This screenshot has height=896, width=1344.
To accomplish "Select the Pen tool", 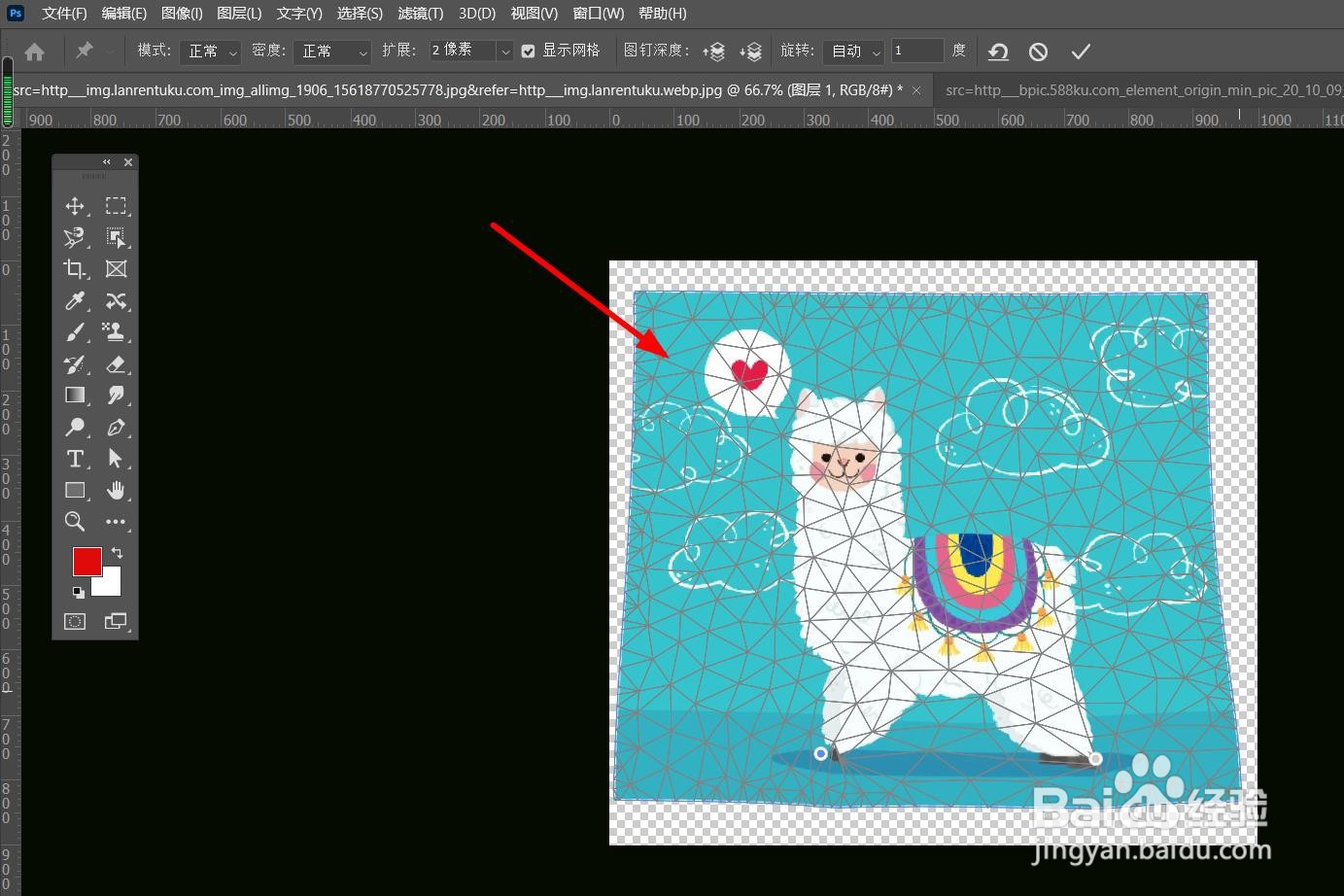I will tap(116, 428).
